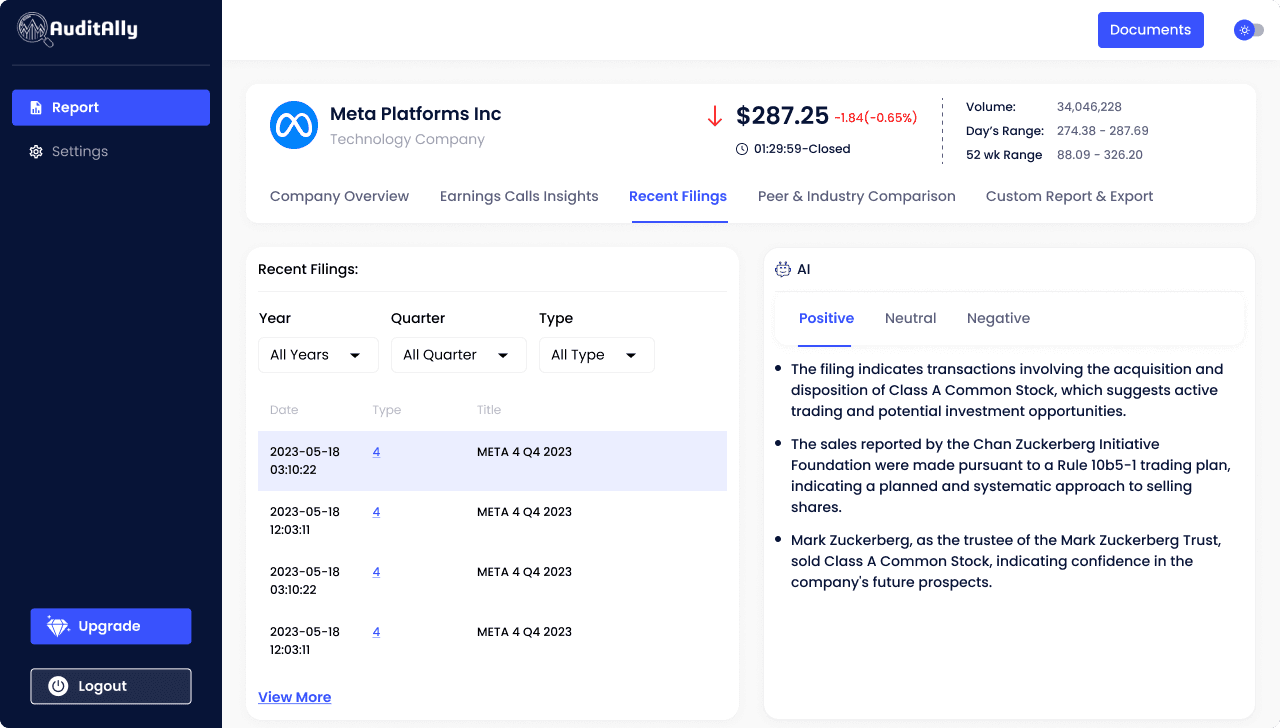Click the Settings gear icon in sidebar
Image resolution: width=1280 pixels, height=728 pixels.
pos(36,152)
